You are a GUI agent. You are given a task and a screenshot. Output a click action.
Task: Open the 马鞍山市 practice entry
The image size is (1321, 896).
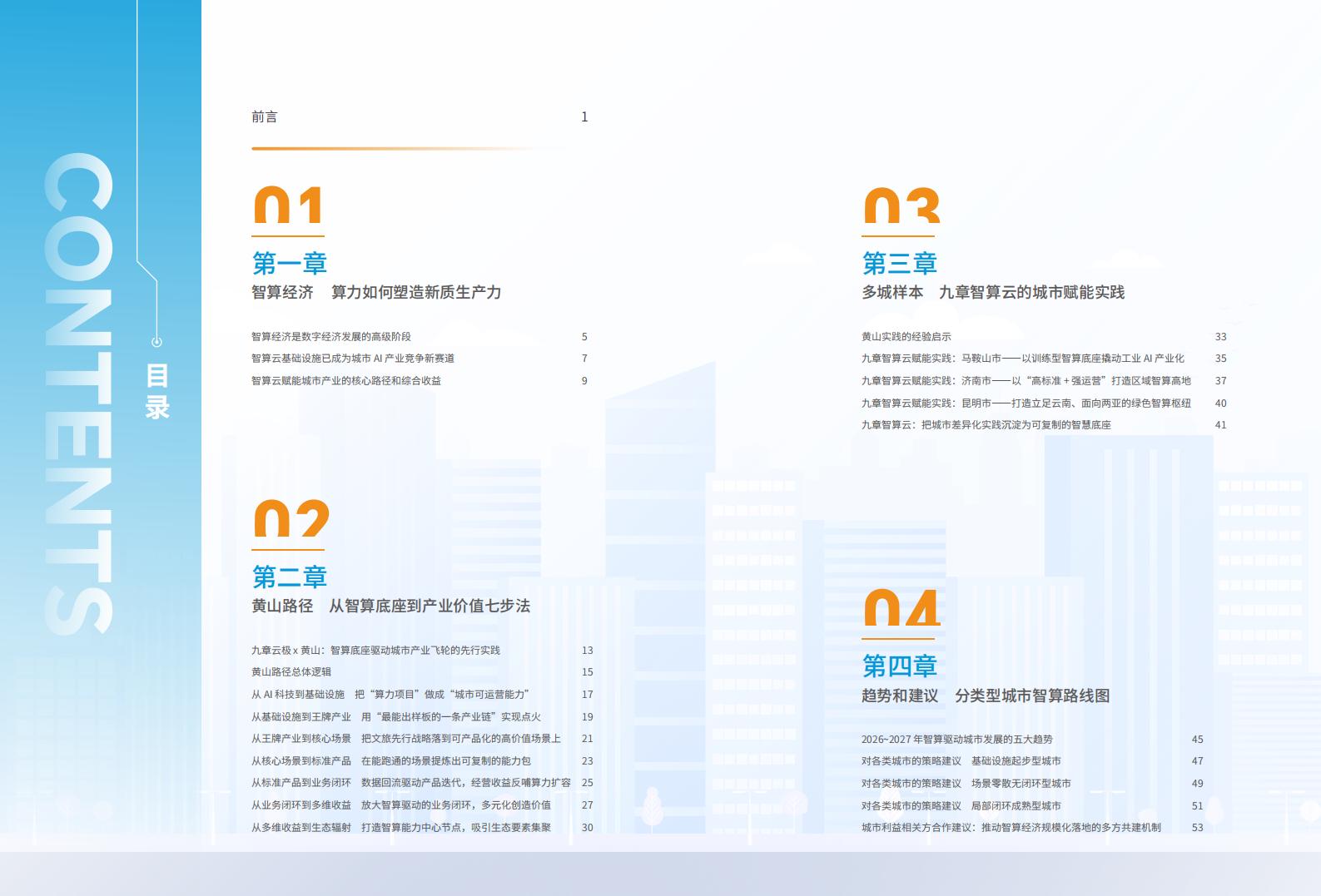coord(1022,359)
